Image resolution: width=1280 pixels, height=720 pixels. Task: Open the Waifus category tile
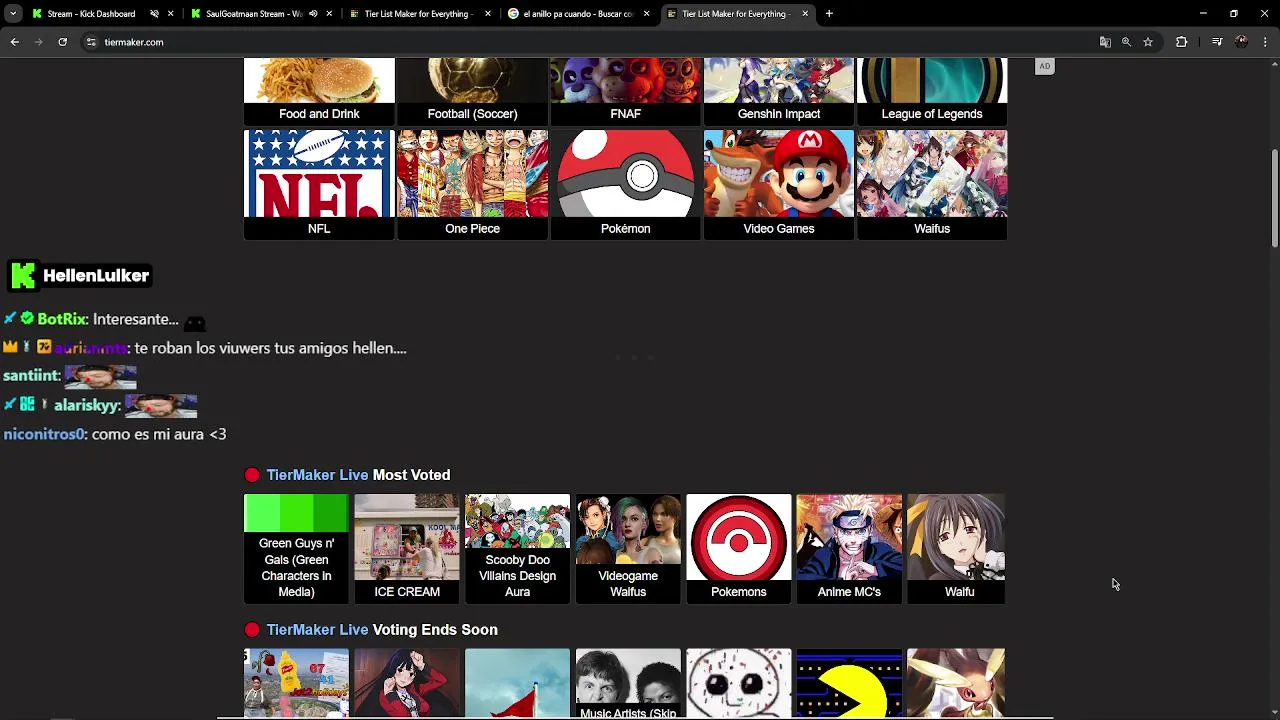pyautogui.click(x=932, y=184)
